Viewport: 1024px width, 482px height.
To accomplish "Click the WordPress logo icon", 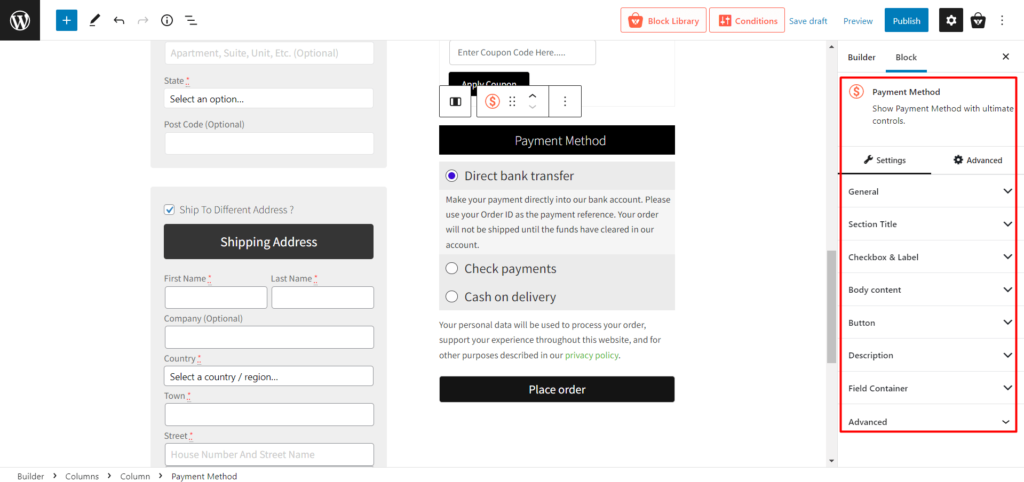I will (20, 20).
